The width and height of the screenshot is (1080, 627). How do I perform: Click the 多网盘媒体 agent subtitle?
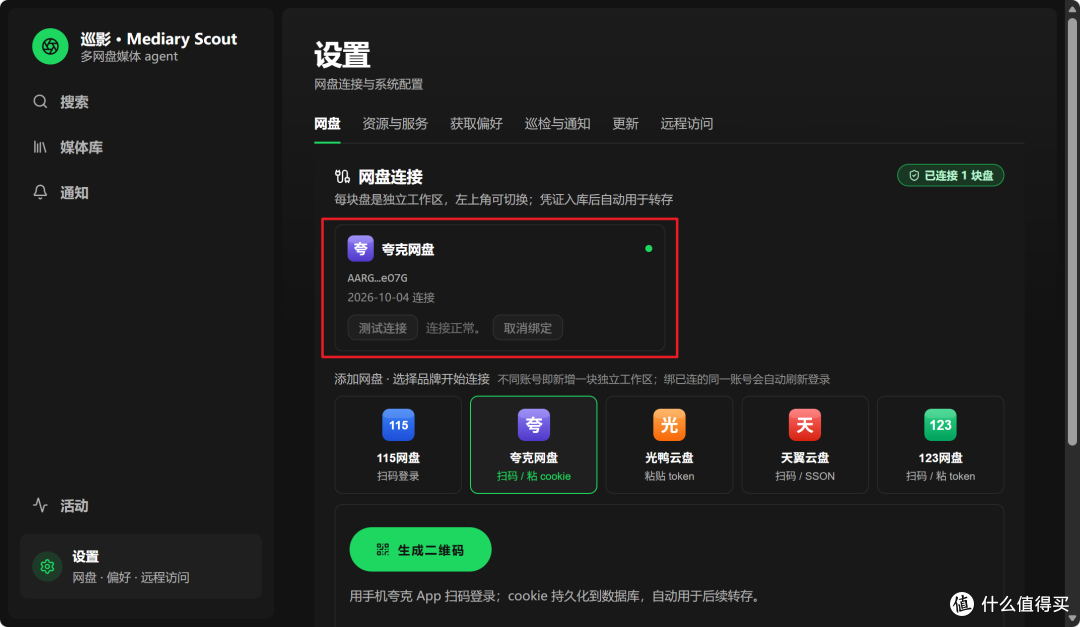[129, 56]
